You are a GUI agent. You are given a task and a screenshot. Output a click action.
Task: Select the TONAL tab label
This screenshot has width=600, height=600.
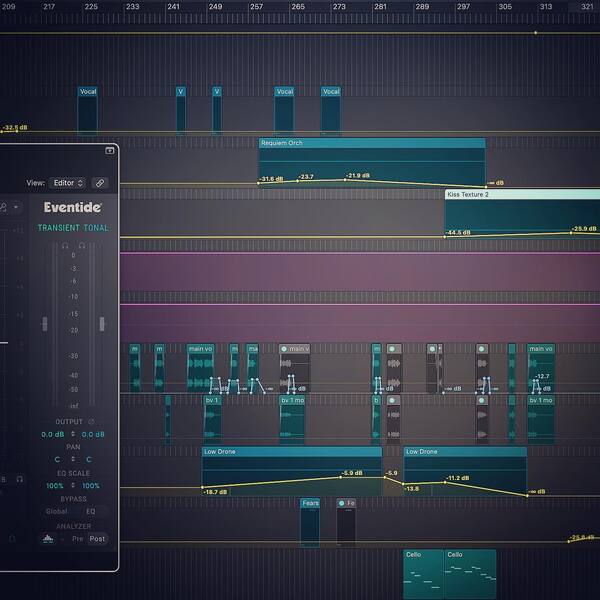tap(96, 228)
